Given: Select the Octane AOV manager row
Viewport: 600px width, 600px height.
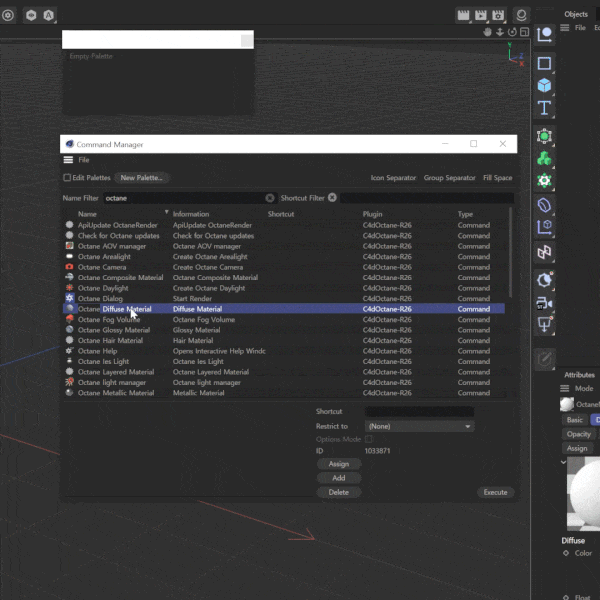Looking at the screenshot, I should coord(284,246).
